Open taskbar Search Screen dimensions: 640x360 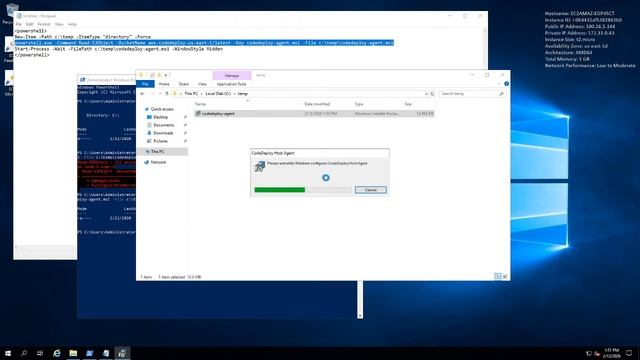point(24,353)
